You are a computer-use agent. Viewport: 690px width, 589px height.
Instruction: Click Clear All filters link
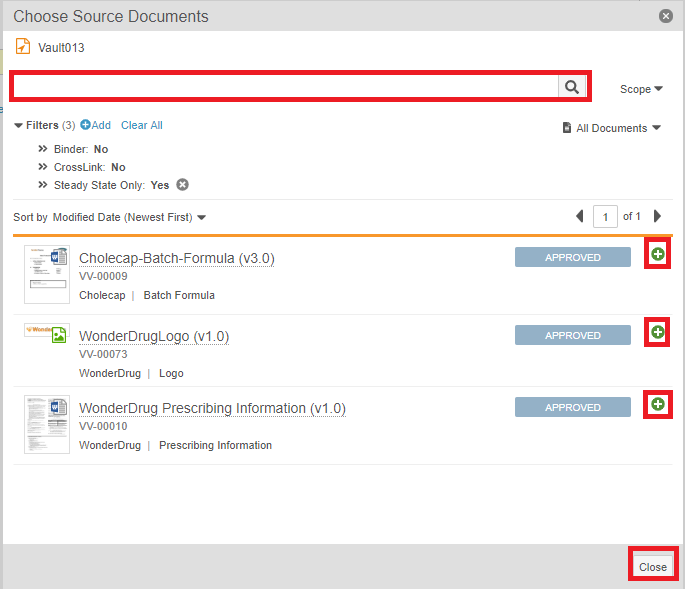(141, 125)
